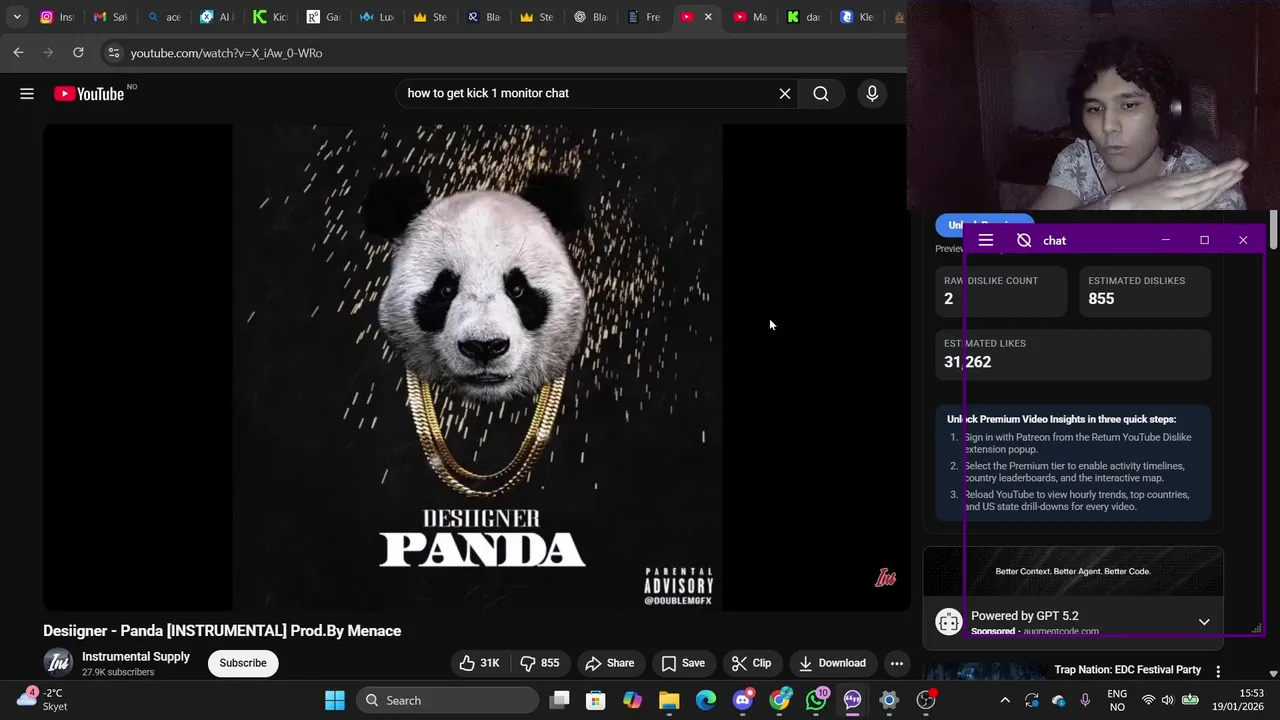The width and height of the screenshot is (1280, 720).
Task: Open the volume tray icon
Action: (1169, 700)
